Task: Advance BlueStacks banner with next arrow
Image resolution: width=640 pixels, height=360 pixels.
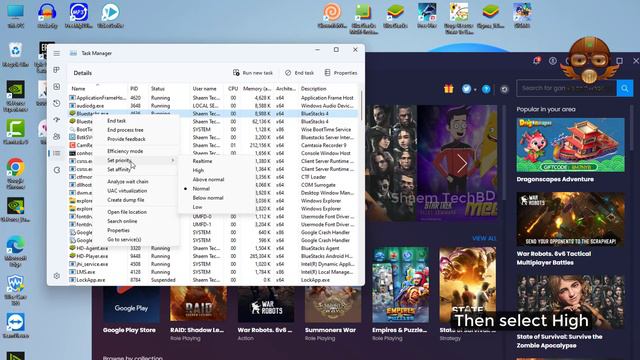Action: [462, 163]
